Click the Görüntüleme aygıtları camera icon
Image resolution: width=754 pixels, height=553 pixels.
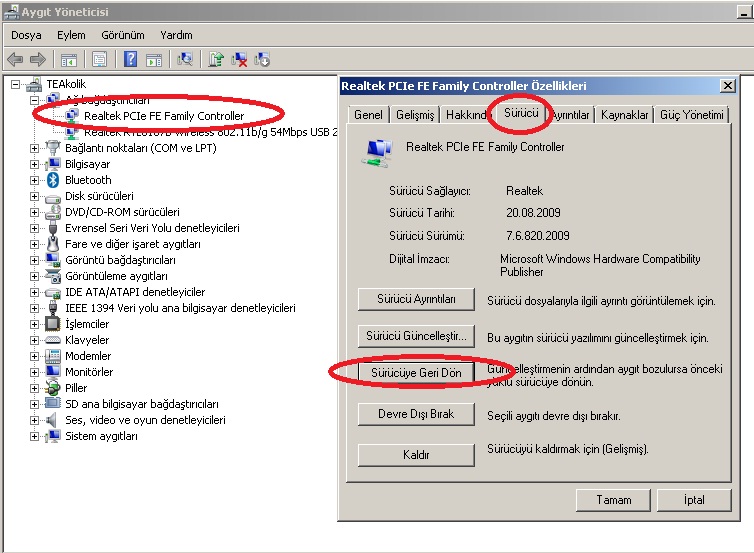(53, 276)
